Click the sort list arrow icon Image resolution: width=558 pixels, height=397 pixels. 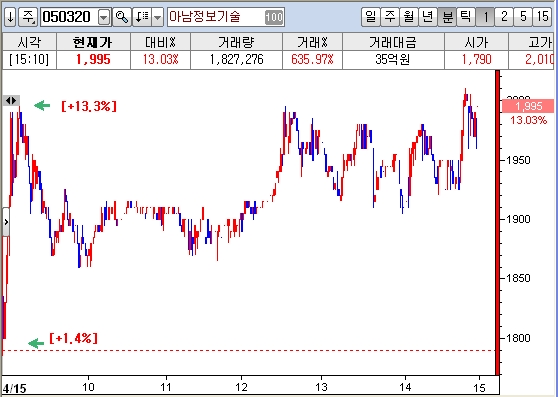click(x=142, y=17)
